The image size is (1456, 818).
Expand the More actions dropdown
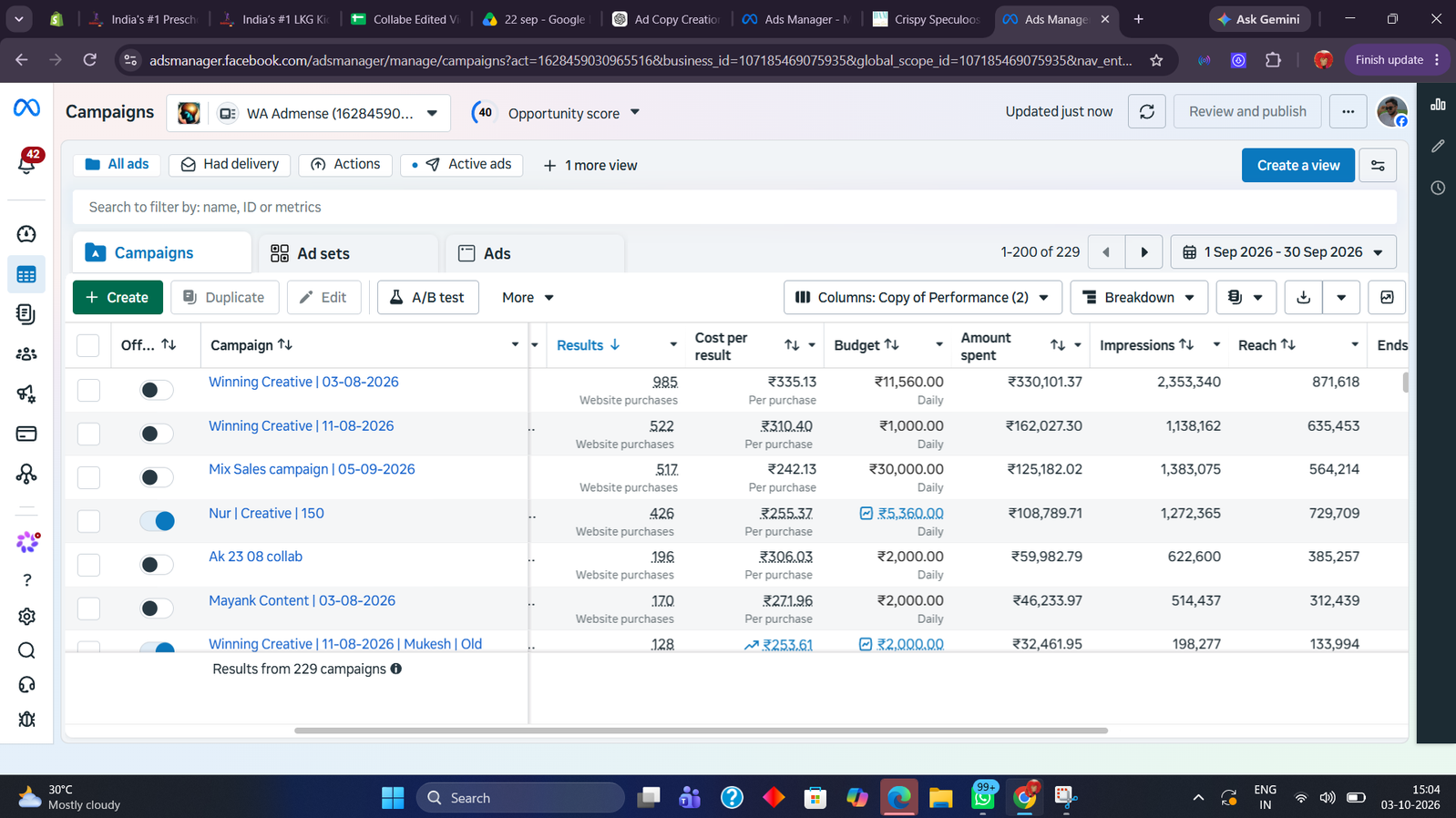pos(528,298)
